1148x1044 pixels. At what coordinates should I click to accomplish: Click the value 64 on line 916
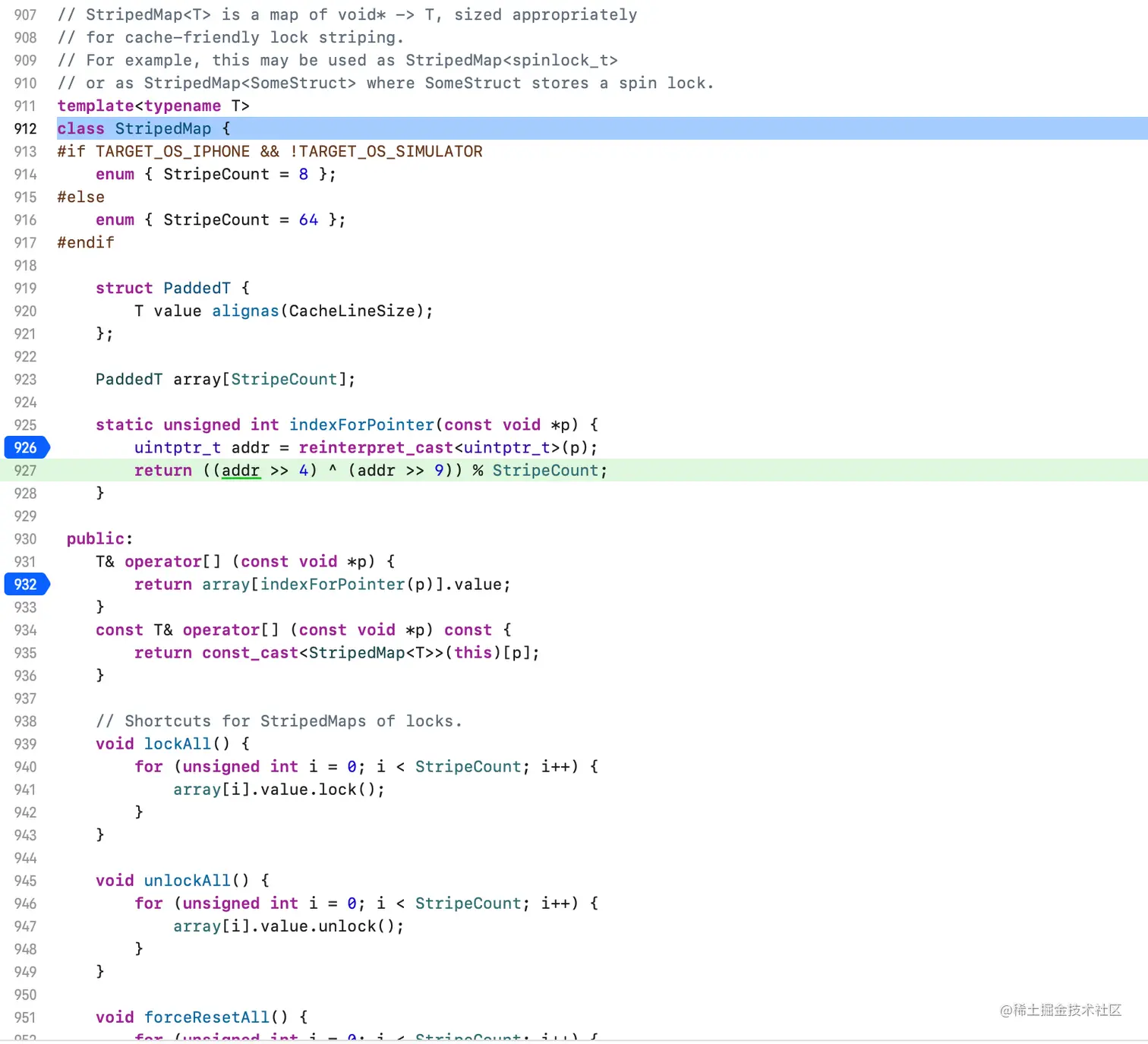pos(307,219)
